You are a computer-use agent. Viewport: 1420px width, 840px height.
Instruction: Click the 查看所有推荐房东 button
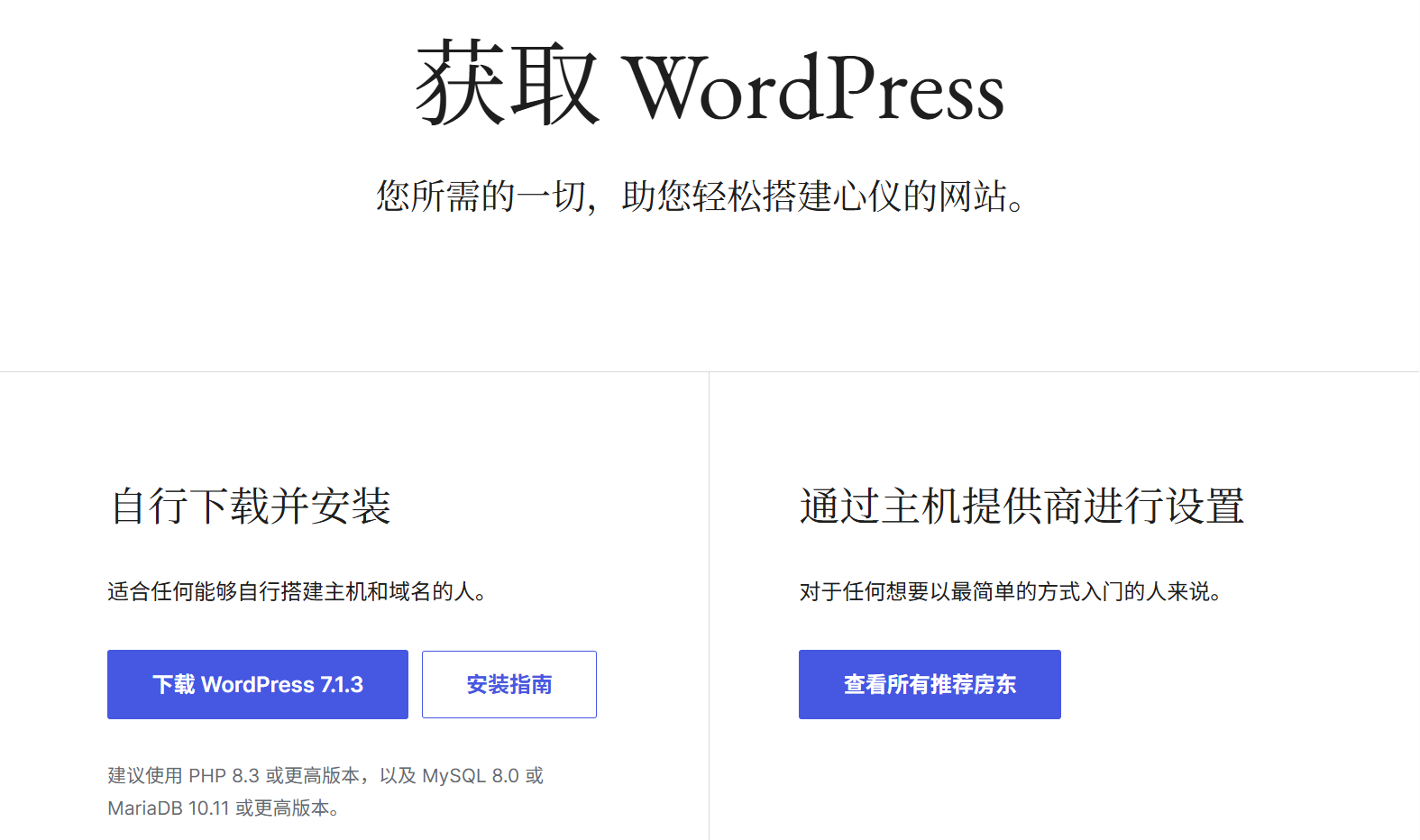930,684
